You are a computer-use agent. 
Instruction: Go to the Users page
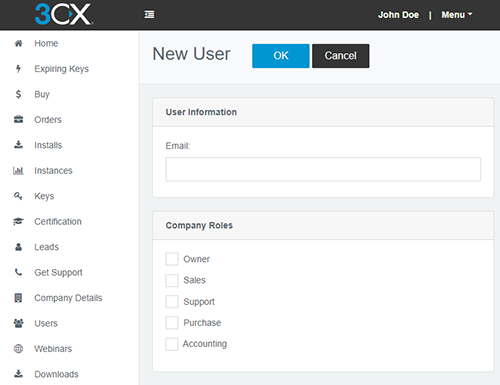tap(46, 323)
